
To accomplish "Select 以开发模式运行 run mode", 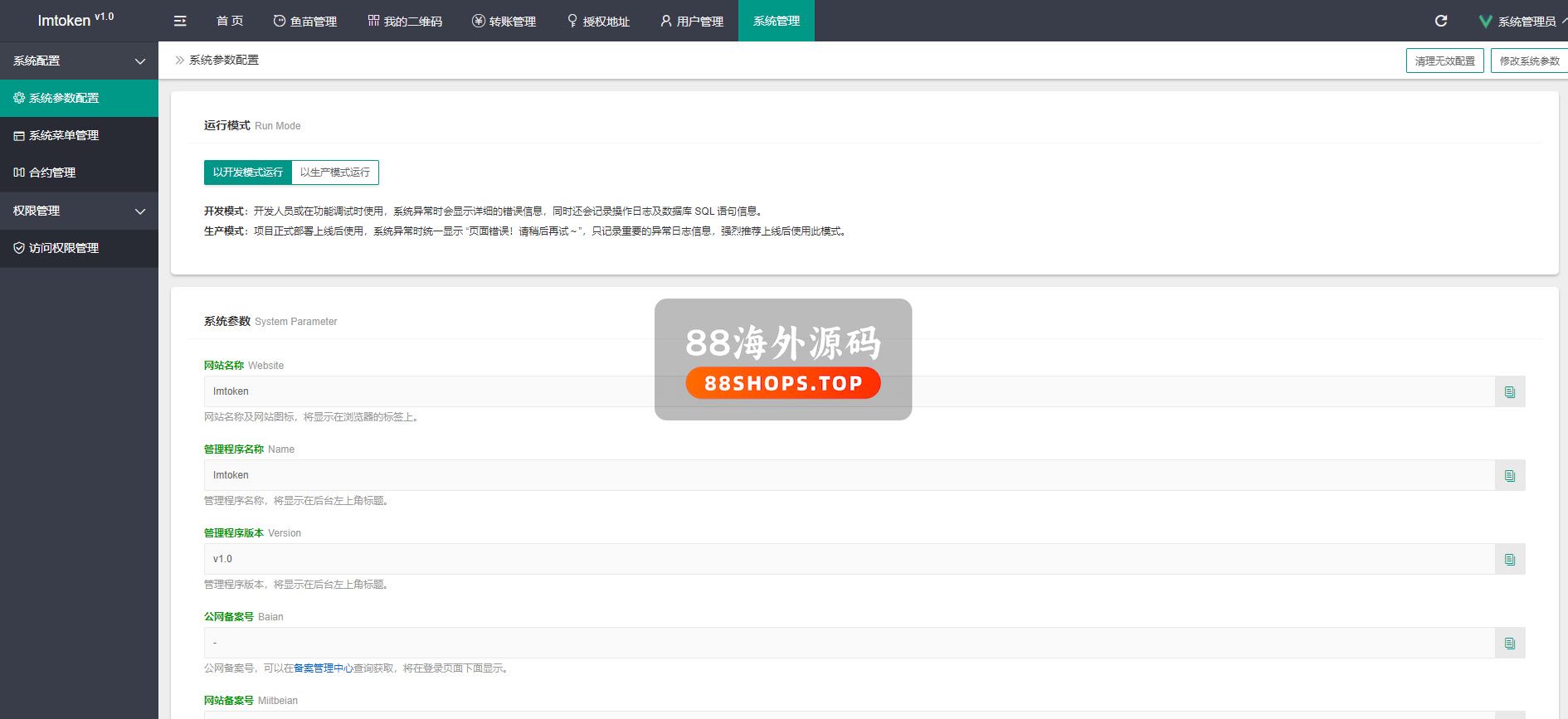I will coord(247,172).
